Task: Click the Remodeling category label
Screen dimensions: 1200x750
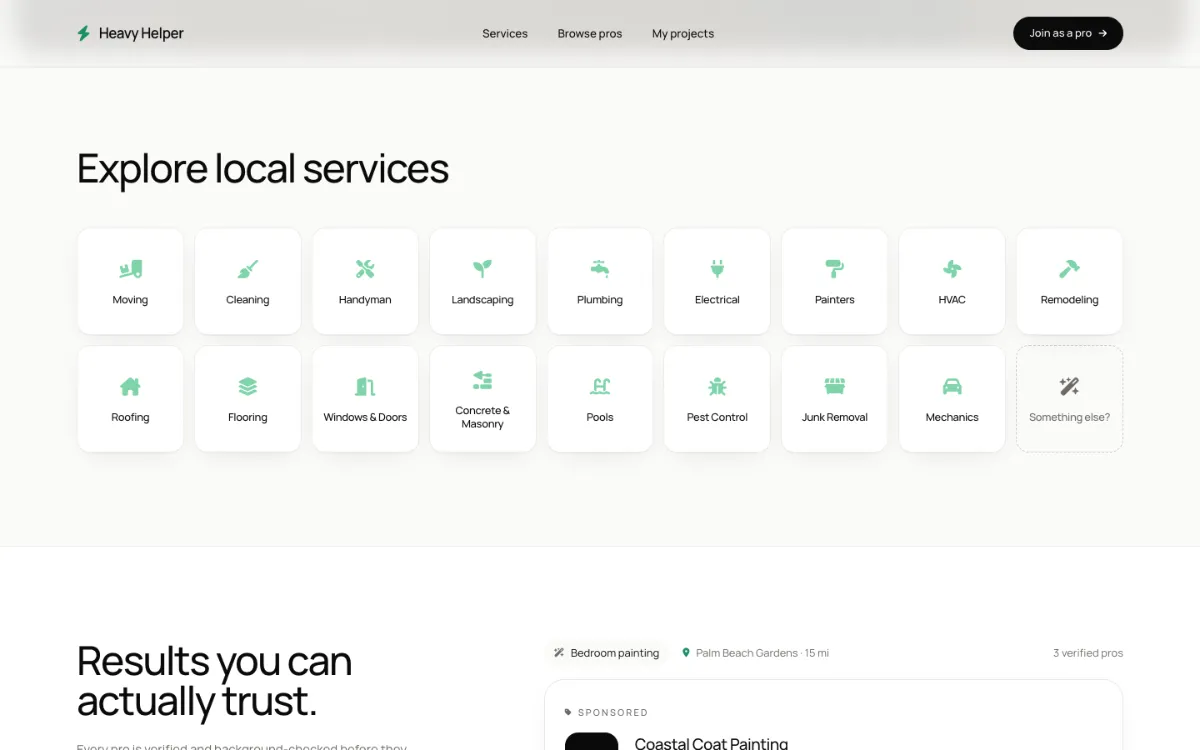Action: [1069, 300]
